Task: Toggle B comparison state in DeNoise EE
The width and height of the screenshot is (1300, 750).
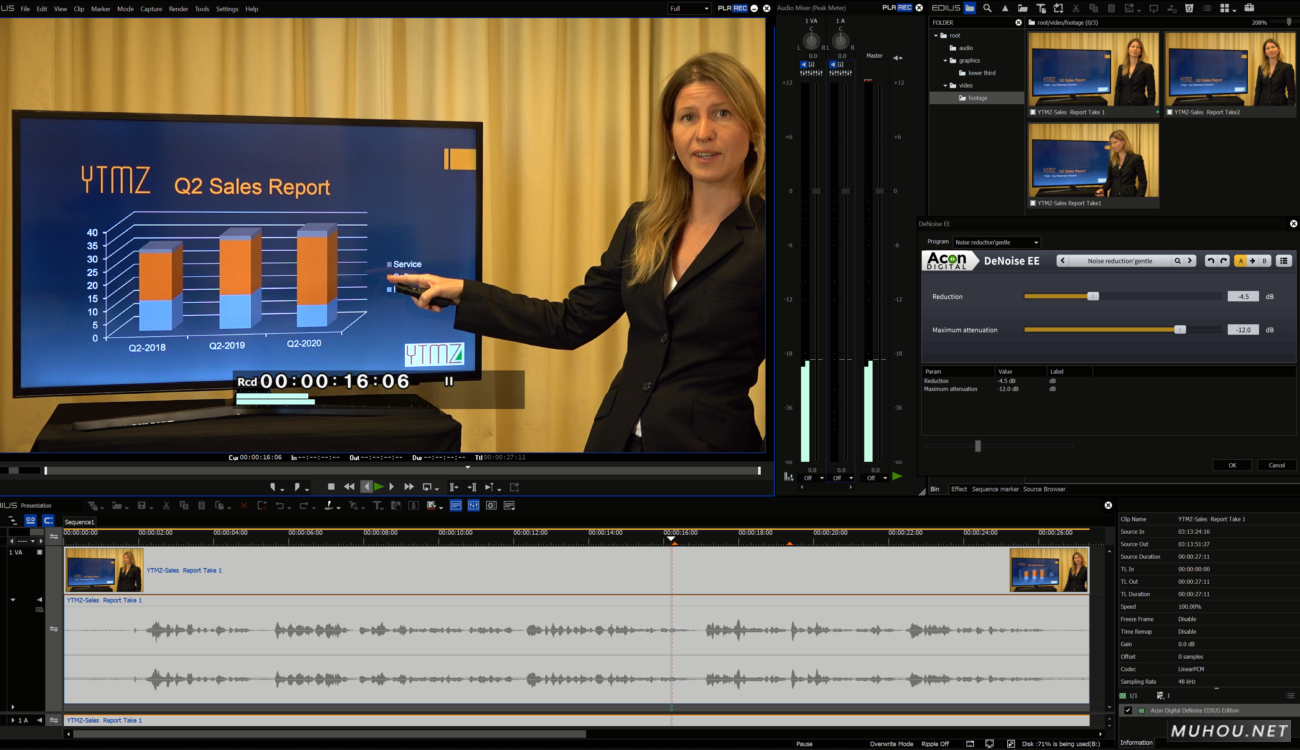Action: coord(1264,261)
